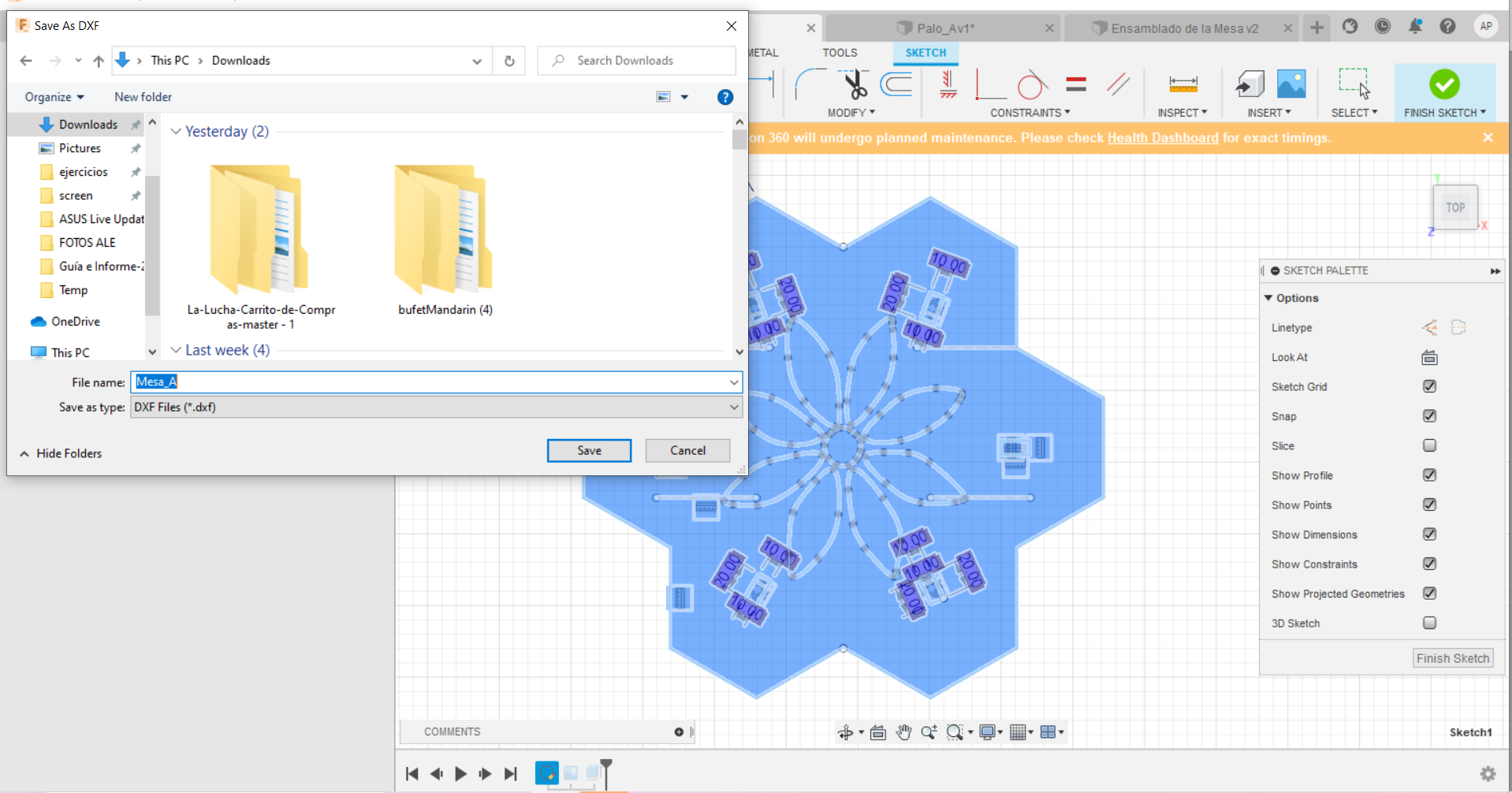Toggle the Show Dimensions checkbox
Image resolution: width=1512 pixels, height=793 pixels.
tap(1429, 534)
